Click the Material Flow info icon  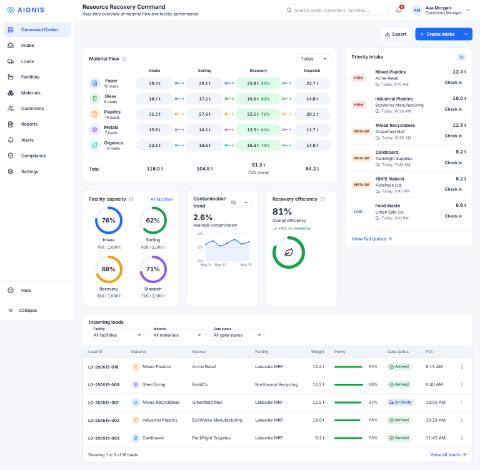point(124,59)
